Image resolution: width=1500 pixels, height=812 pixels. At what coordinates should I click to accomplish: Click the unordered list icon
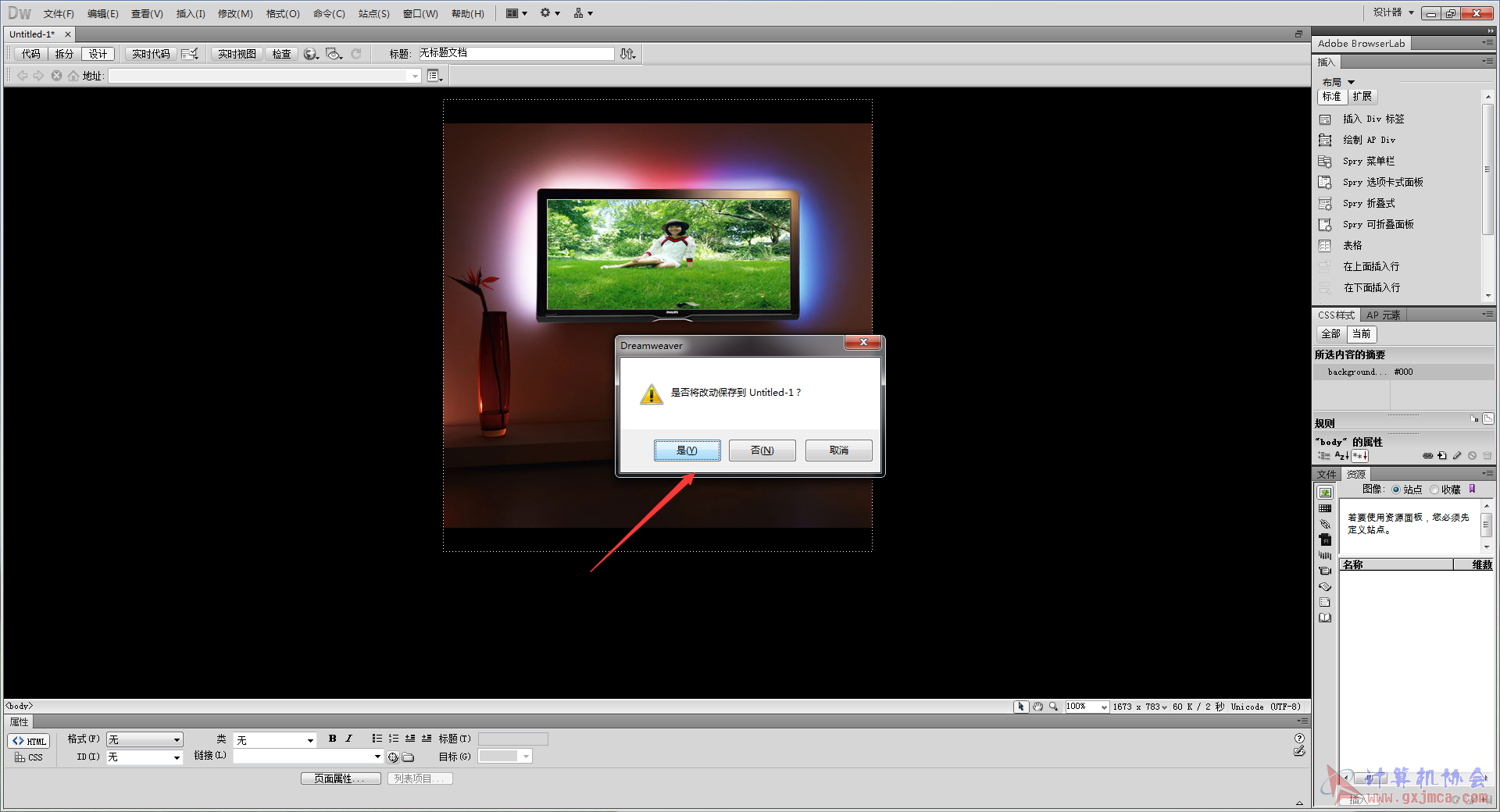point(377,739)
